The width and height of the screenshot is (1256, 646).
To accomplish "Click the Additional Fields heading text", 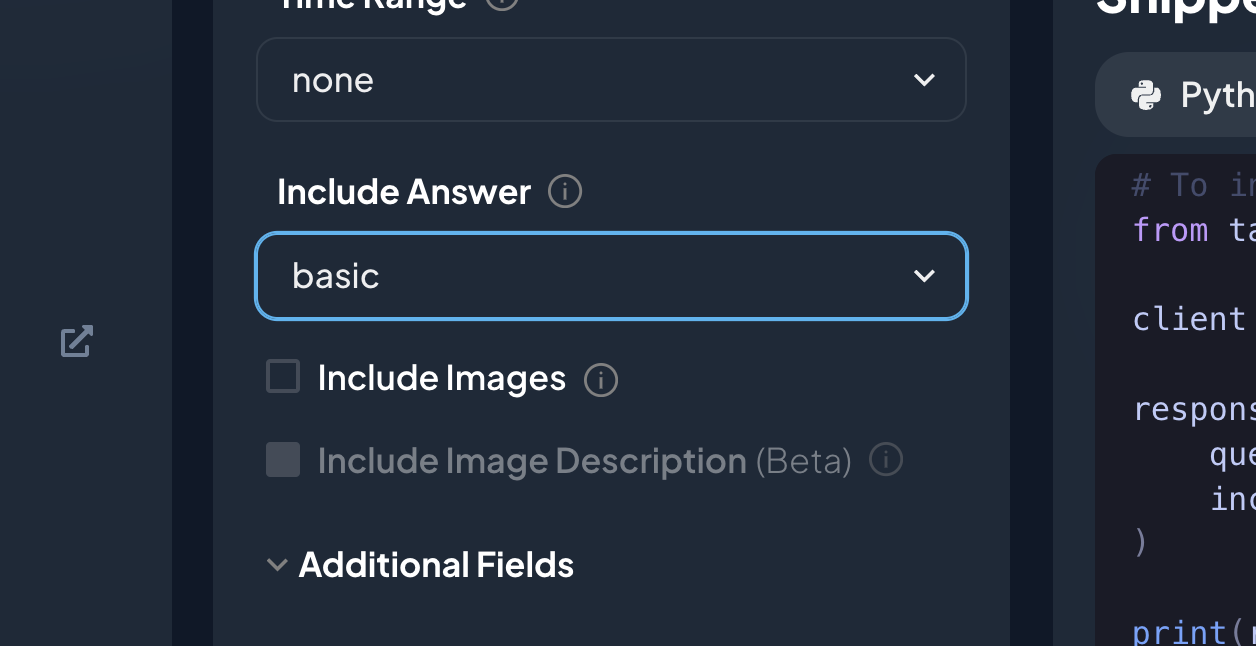I will pos(436,565).
